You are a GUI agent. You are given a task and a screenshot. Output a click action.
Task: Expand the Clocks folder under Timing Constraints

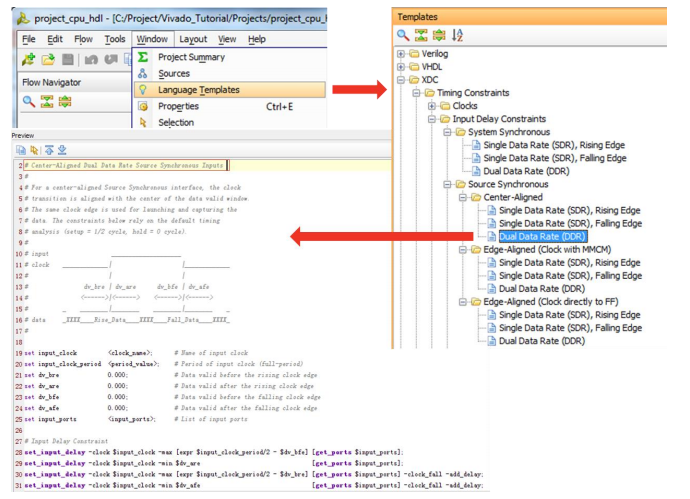432,106
